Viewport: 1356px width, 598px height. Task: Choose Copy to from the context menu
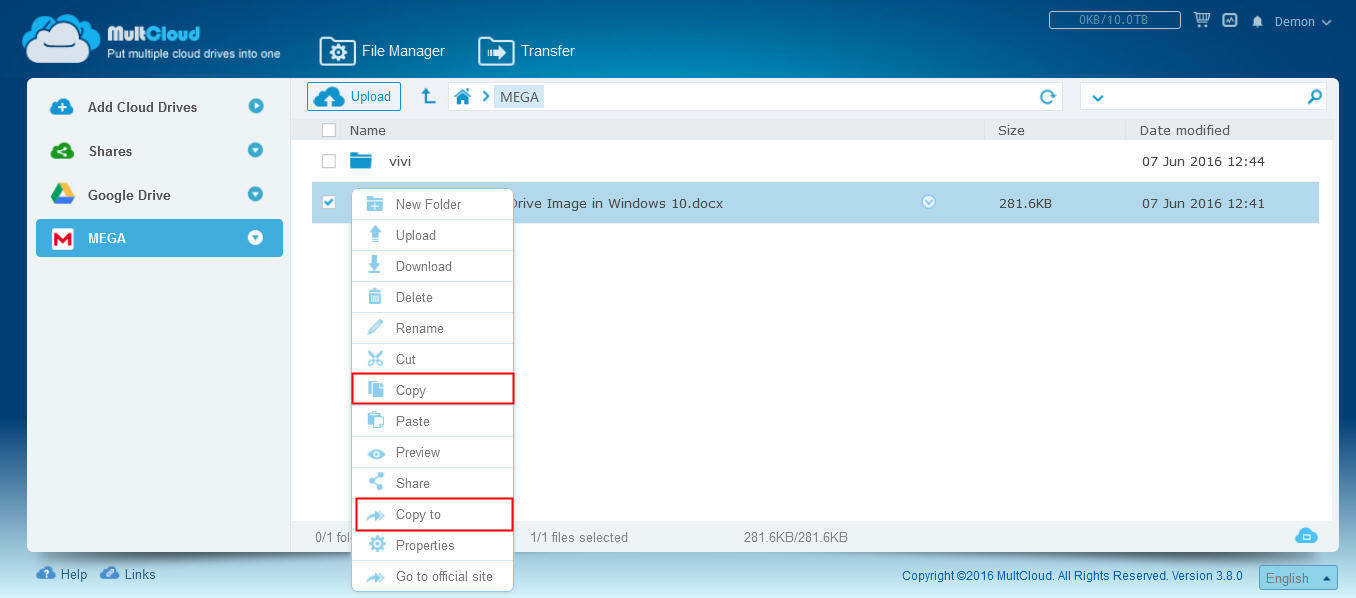[x=432, y=514]
